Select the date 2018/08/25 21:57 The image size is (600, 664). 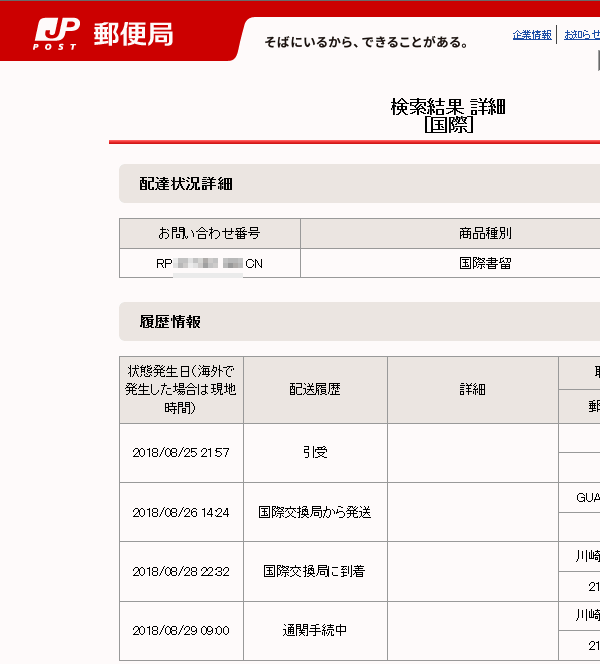tap(181, 453)
